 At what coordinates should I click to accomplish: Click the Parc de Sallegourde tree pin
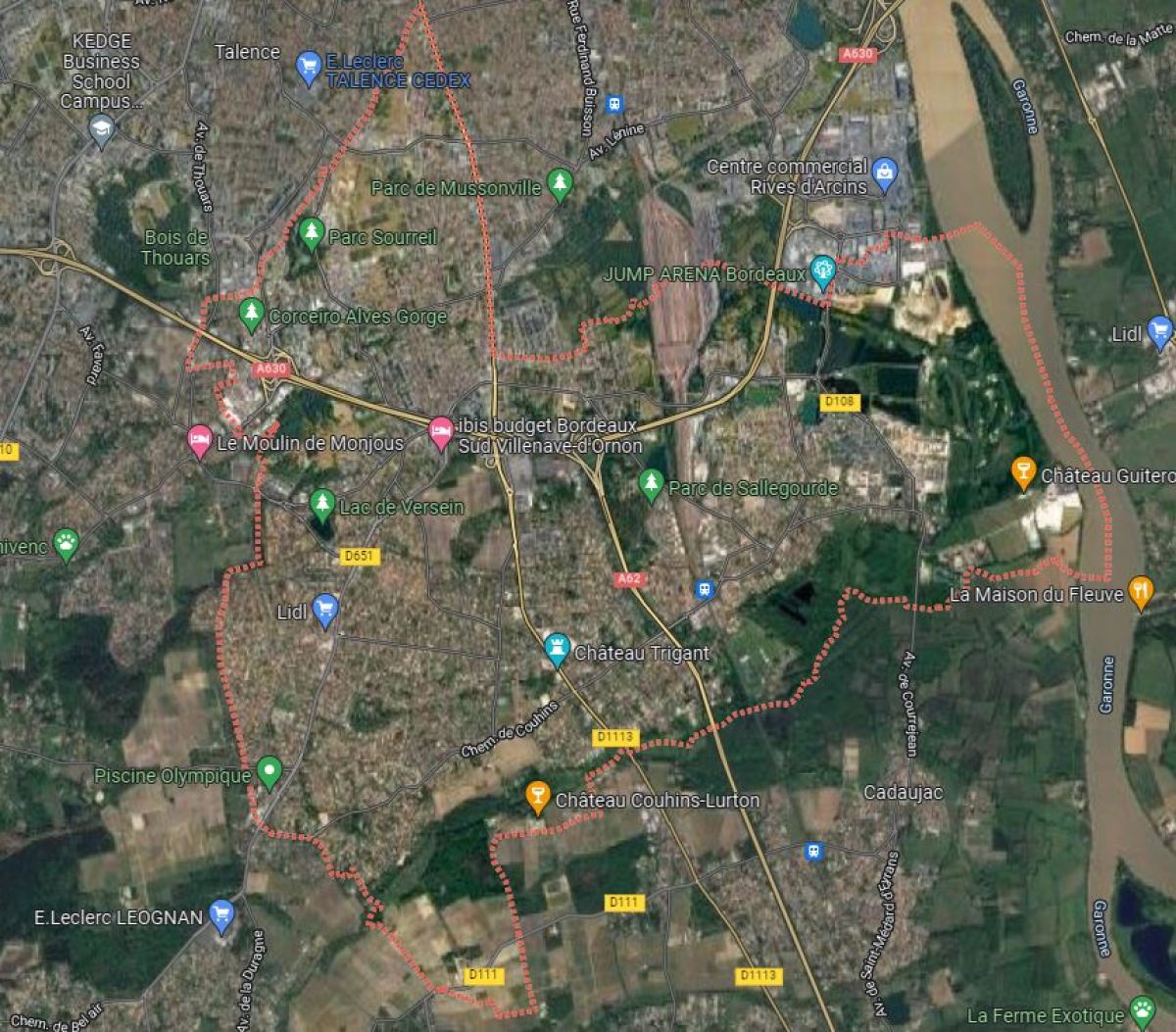(652, 484)
